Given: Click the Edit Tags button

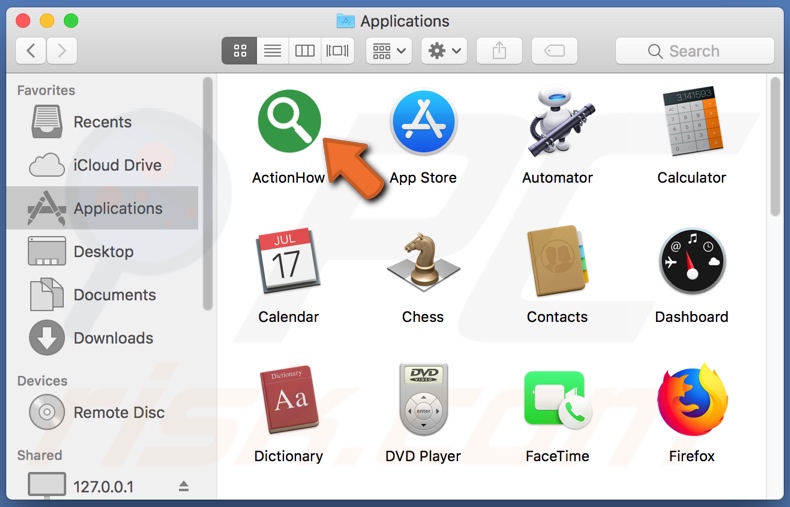Looking at the screenshot, I should point(554,51).
